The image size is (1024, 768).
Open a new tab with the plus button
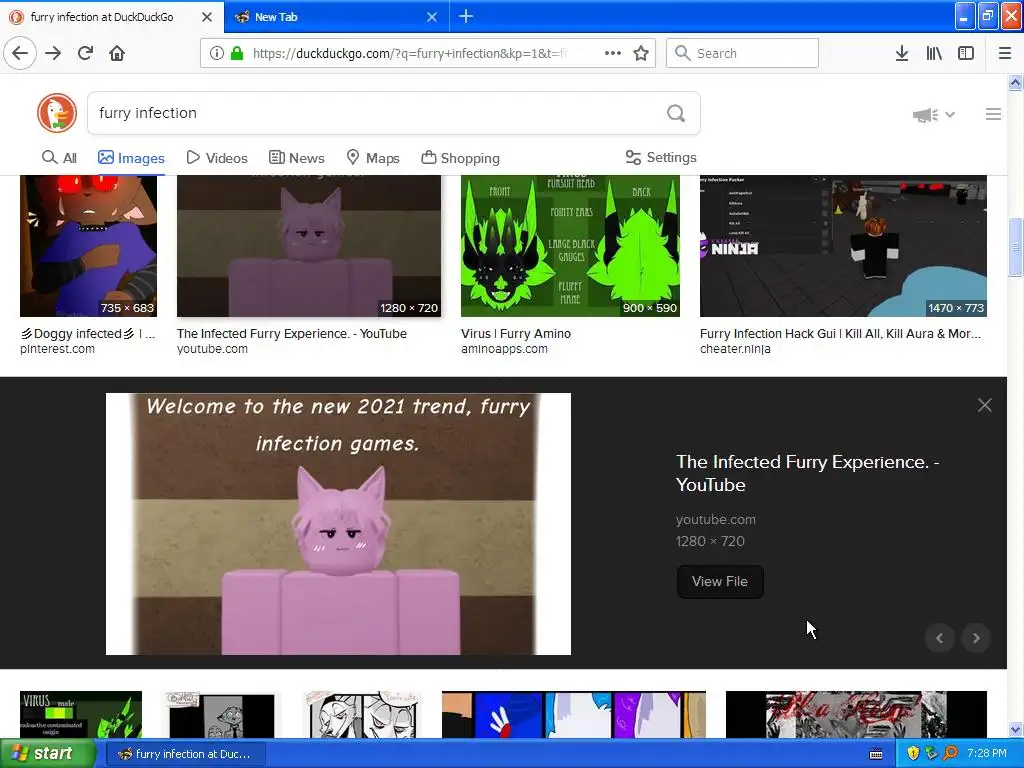coord(466,16)
